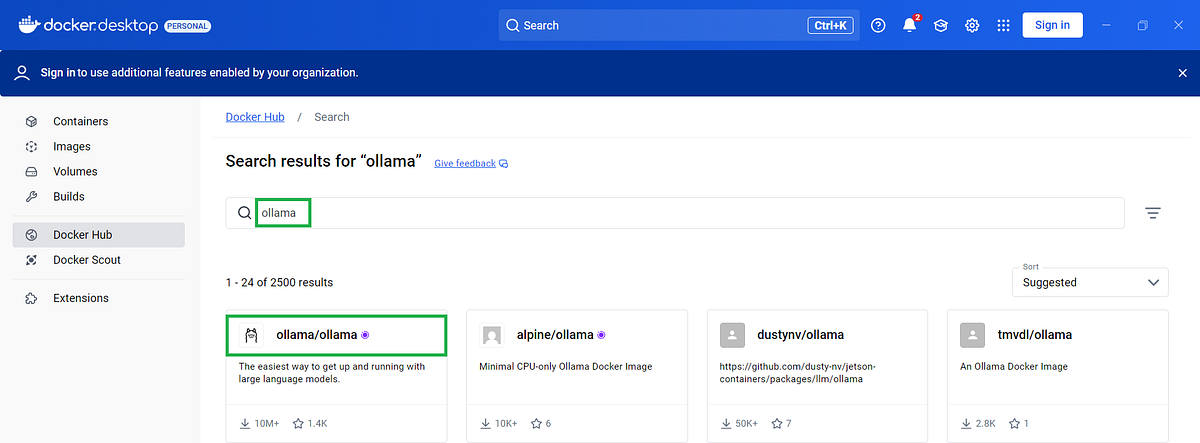Viewport: 1200px width, 443px height.
Task: Click the 50K+ downloads count
Action: tap(741, 424)
